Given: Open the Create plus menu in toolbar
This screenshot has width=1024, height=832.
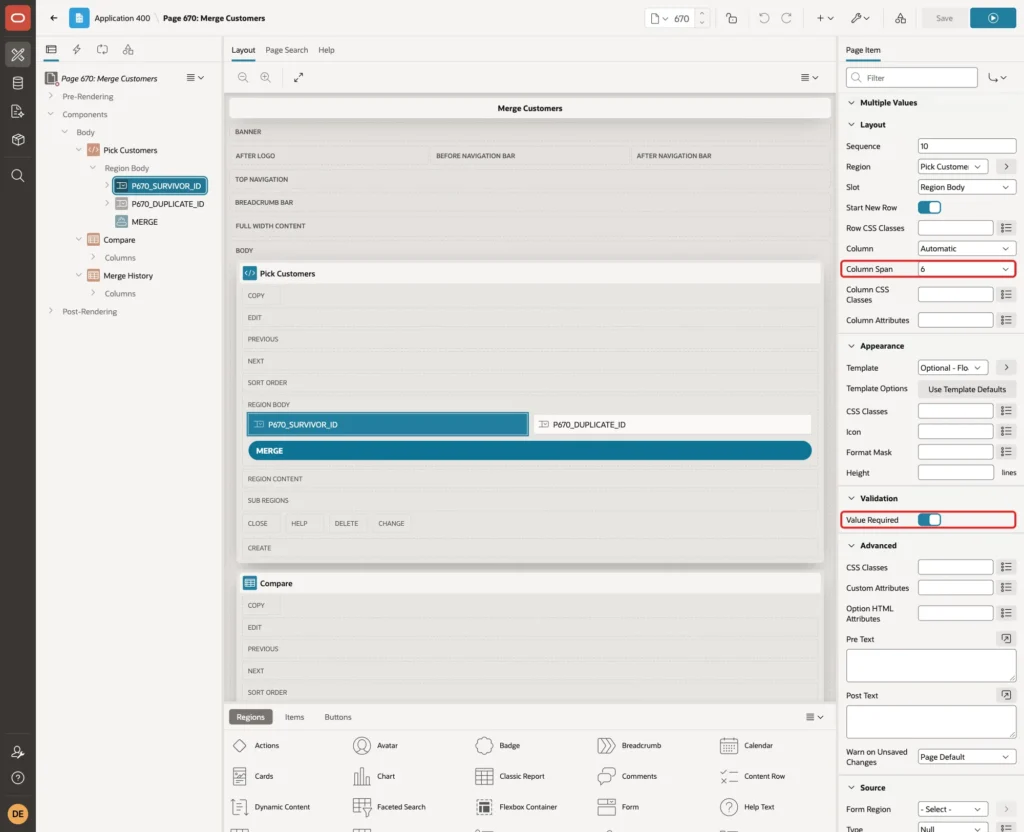Looking at the screenshot, I should pos(825,18).
